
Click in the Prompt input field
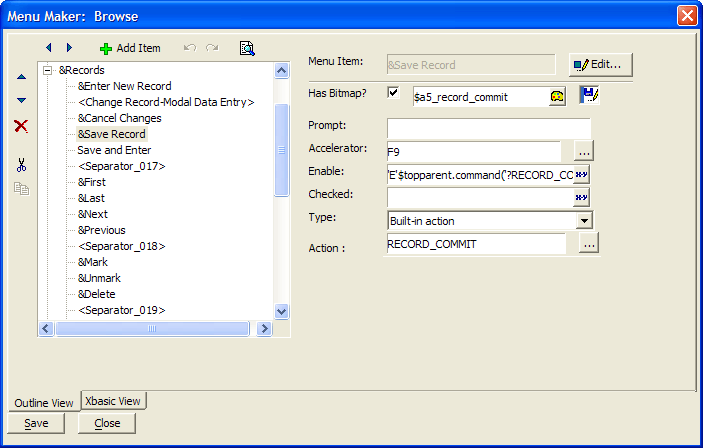pos(489,128)
